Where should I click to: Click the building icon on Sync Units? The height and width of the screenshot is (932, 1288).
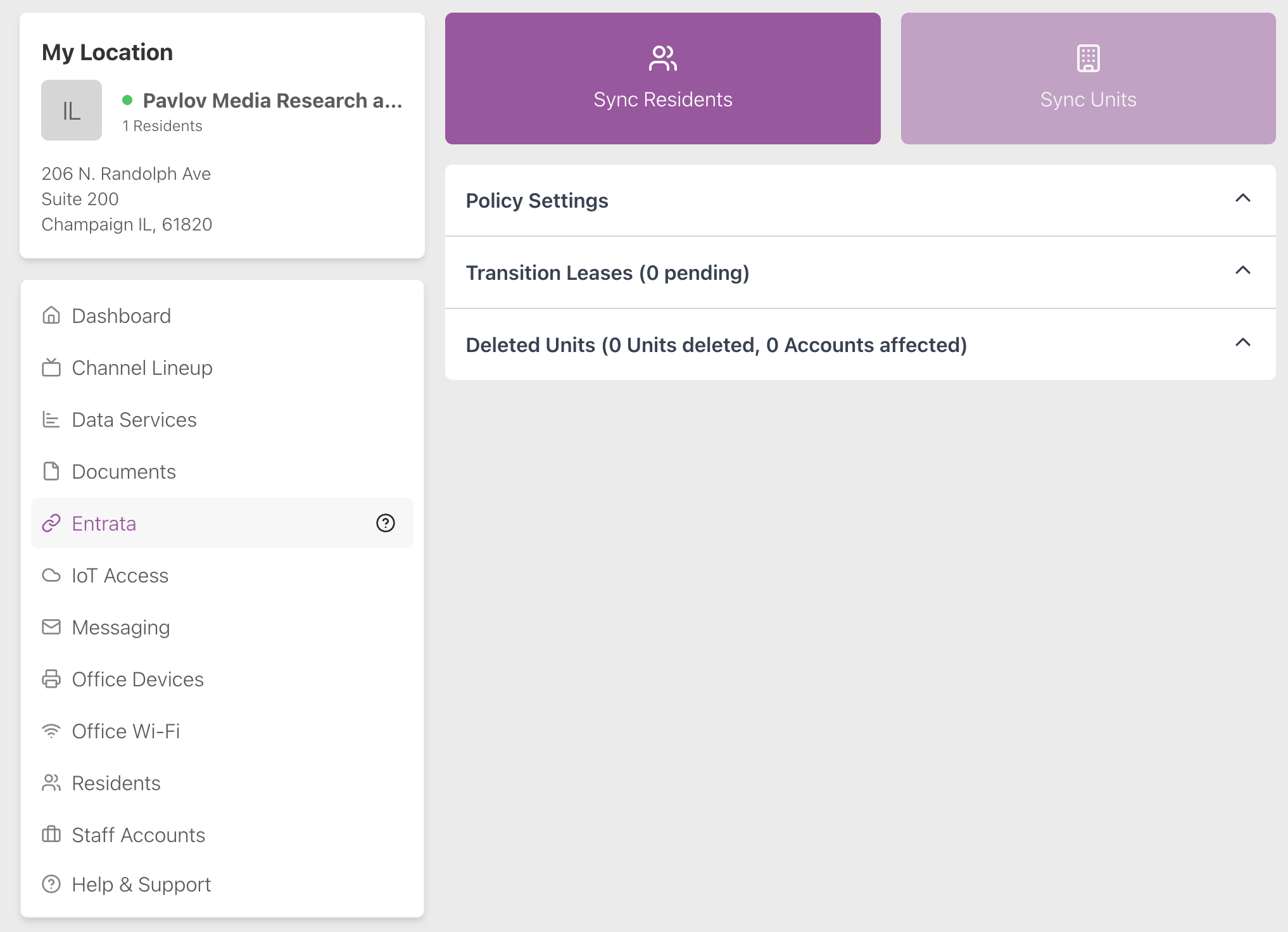tap(1089, 58)
